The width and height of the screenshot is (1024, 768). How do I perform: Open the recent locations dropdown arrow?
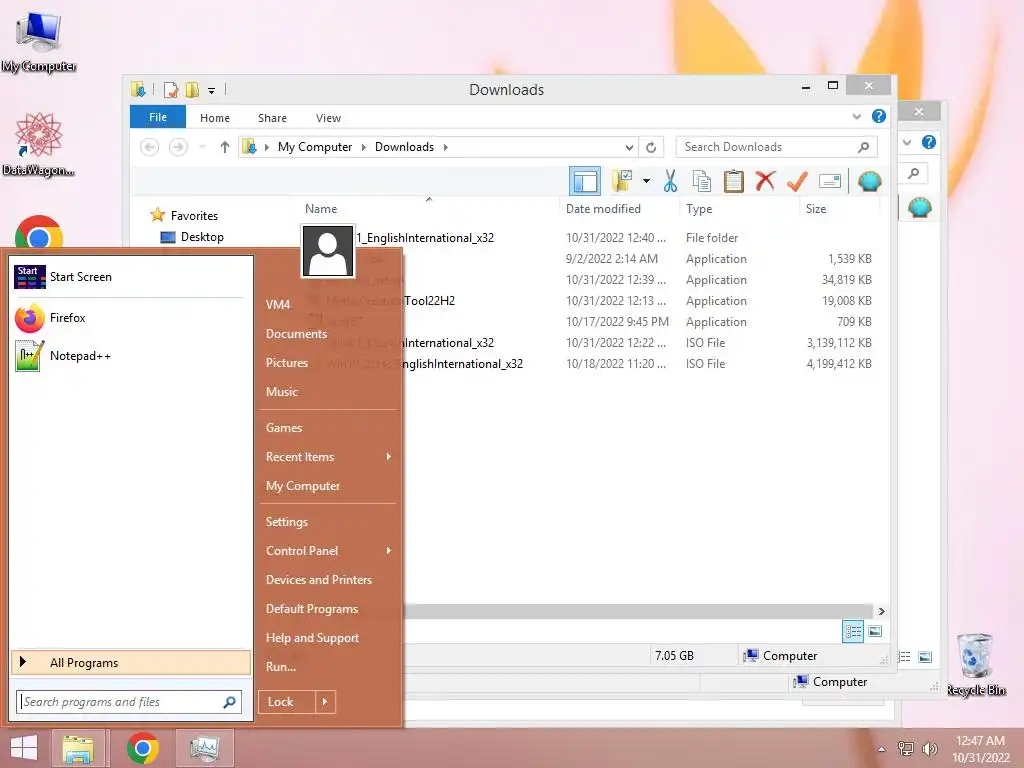coord(202,147)
